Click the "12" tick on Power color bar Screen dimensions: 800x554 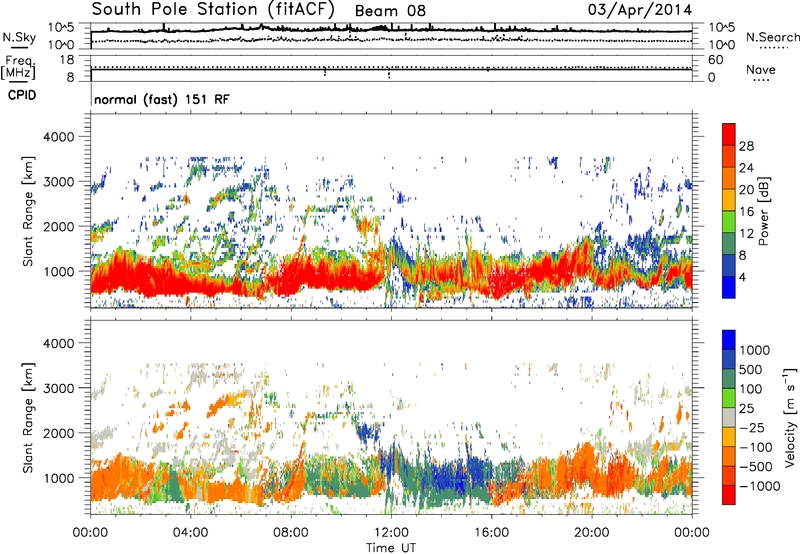[x=746, y=234]
